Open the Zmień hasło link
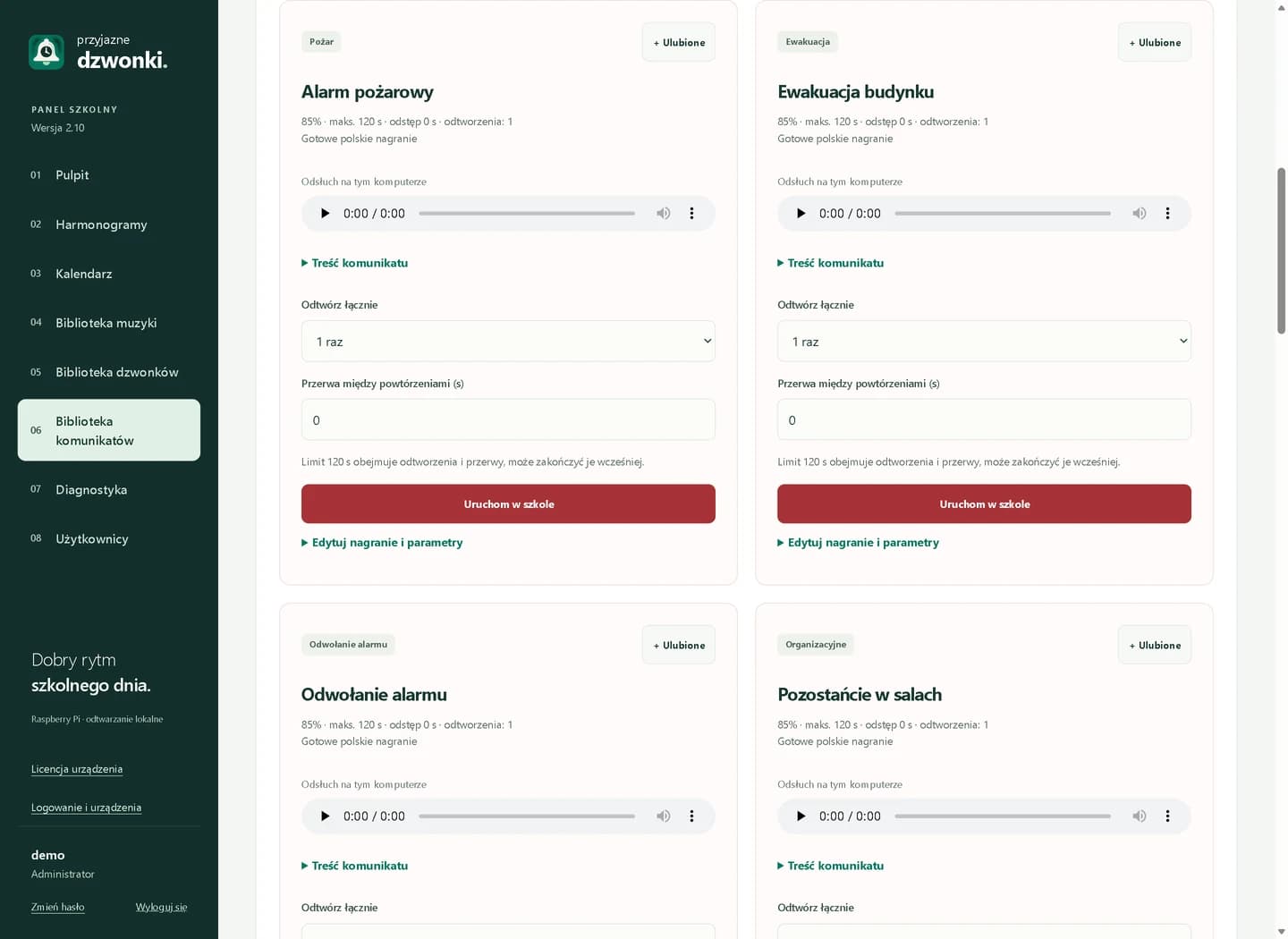1288x939 pixels. pyautogui.click(x=58, y=907)
